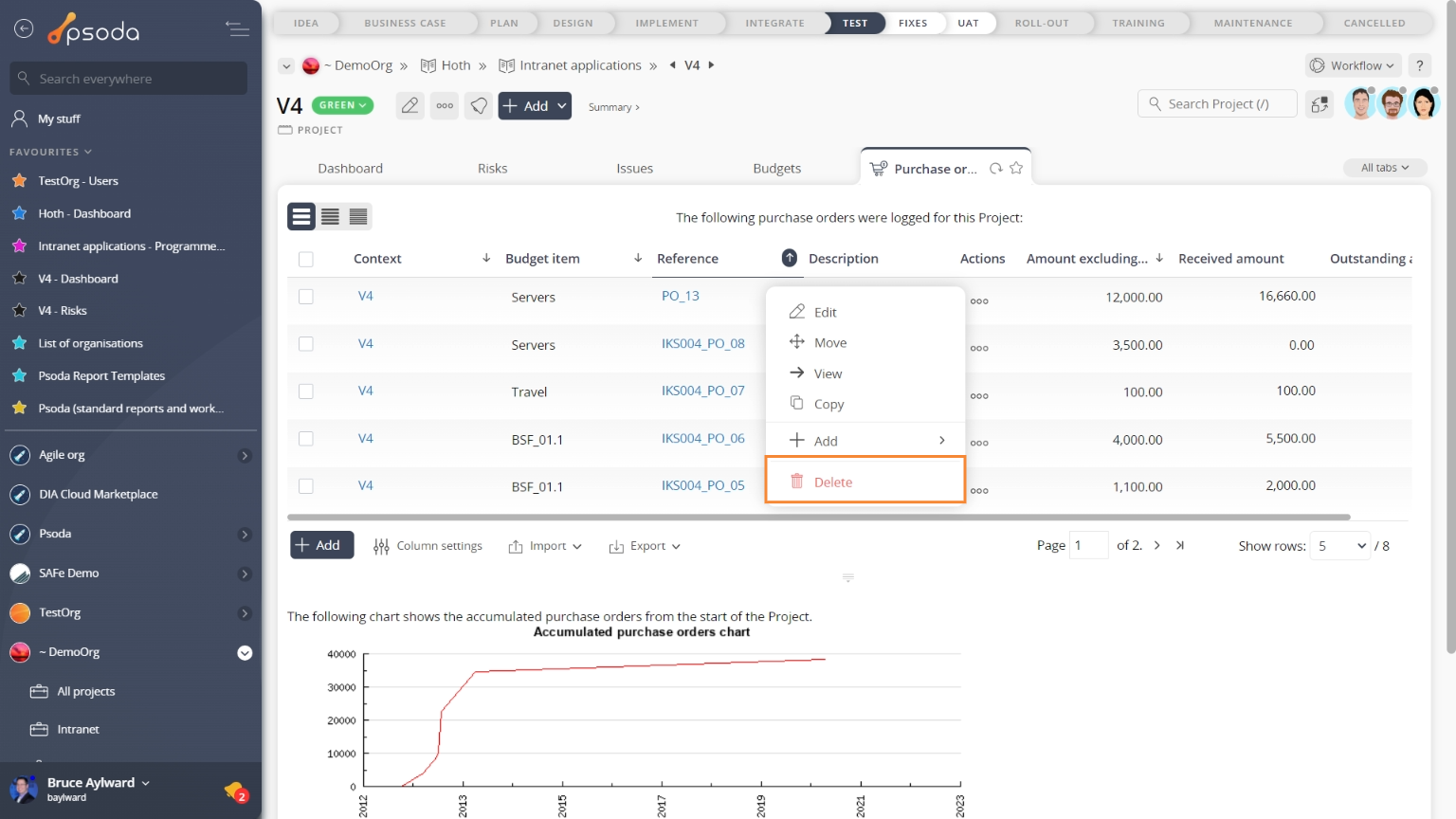Go to previous project arrow before V4 breadcrumb

673,65
